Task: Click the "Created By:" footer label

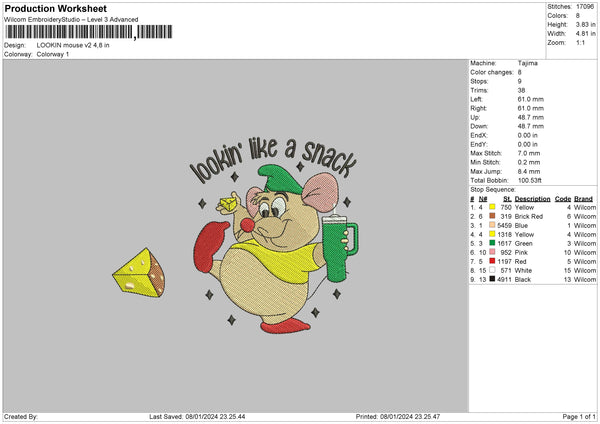Action: coord(21,417)
